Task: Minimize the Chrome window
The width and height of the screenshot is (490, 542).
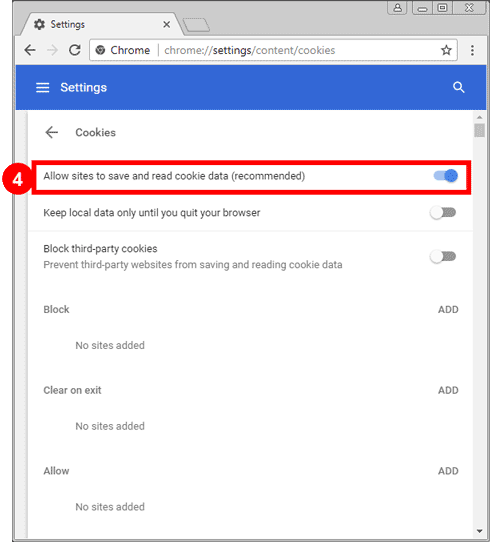Action: pos(422,8)
